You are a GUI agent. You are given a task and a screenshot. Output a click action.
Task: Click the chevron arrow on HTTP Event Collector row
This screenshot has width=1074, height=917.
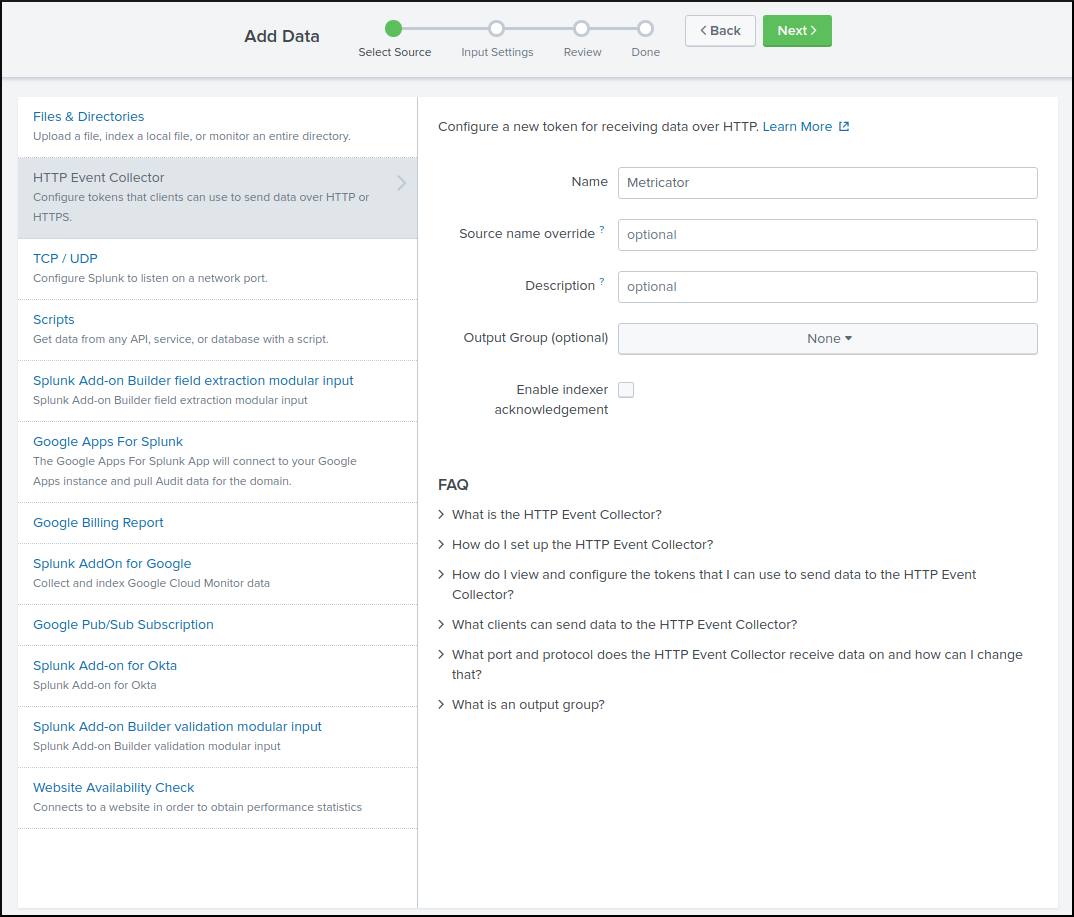coord(401,183)
